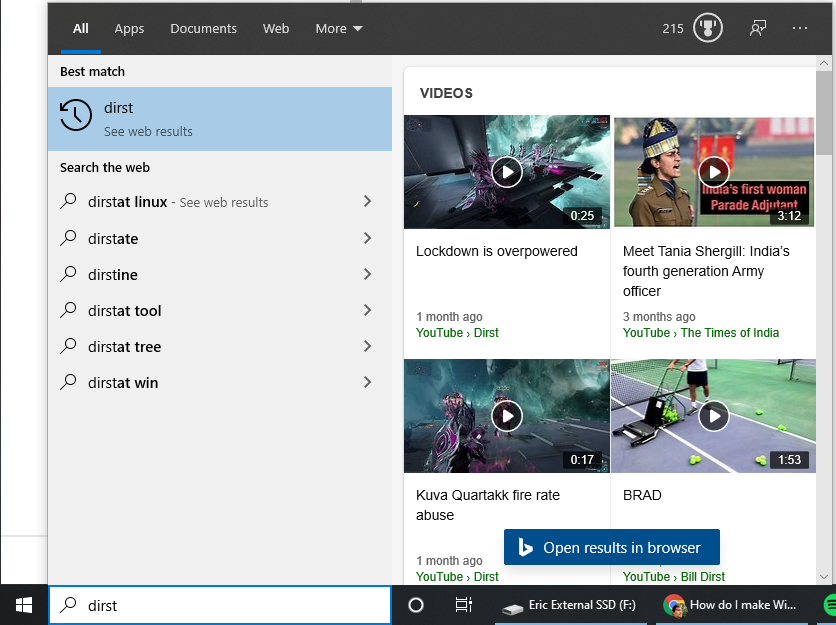Screen dimensions: 836x625
Task: Click the BRAD video title
Action: (642, 495)
